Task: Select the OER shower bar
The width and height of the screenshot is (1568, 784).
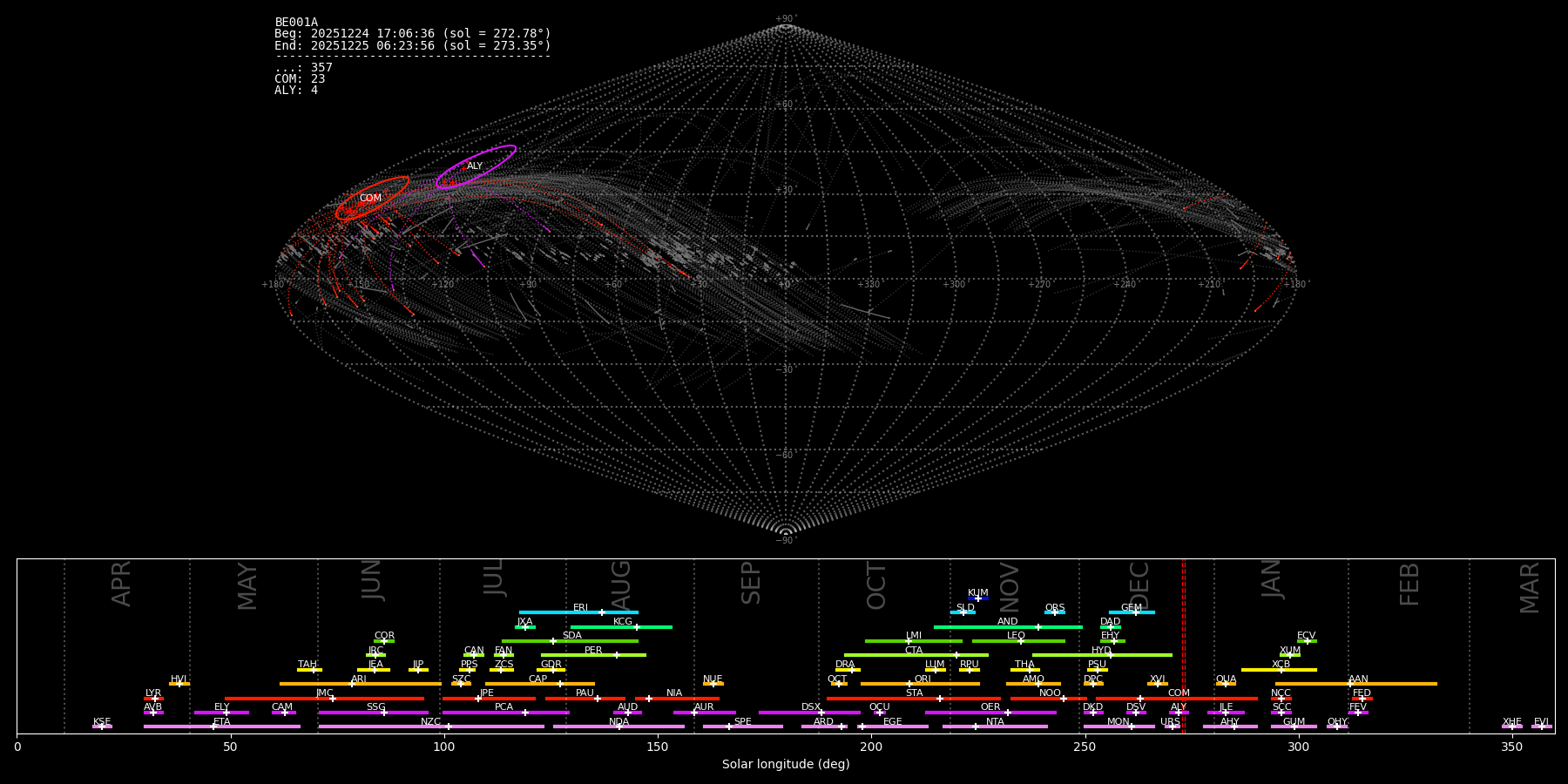Action: [990, 713]
